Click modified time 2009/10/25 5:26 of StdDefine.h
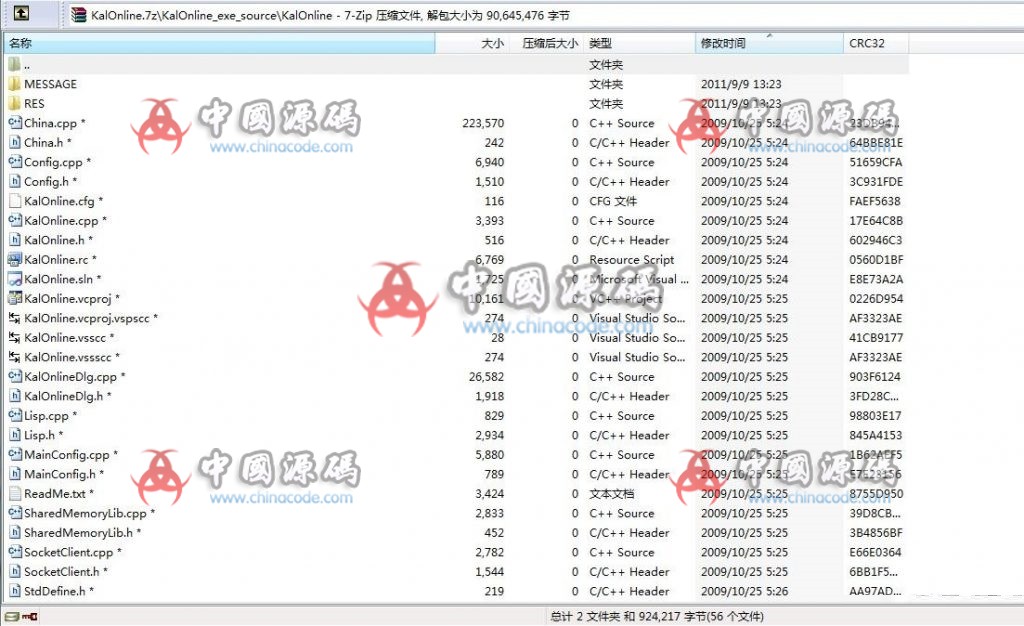1024x626 pixels. click(x=744, y=591)
